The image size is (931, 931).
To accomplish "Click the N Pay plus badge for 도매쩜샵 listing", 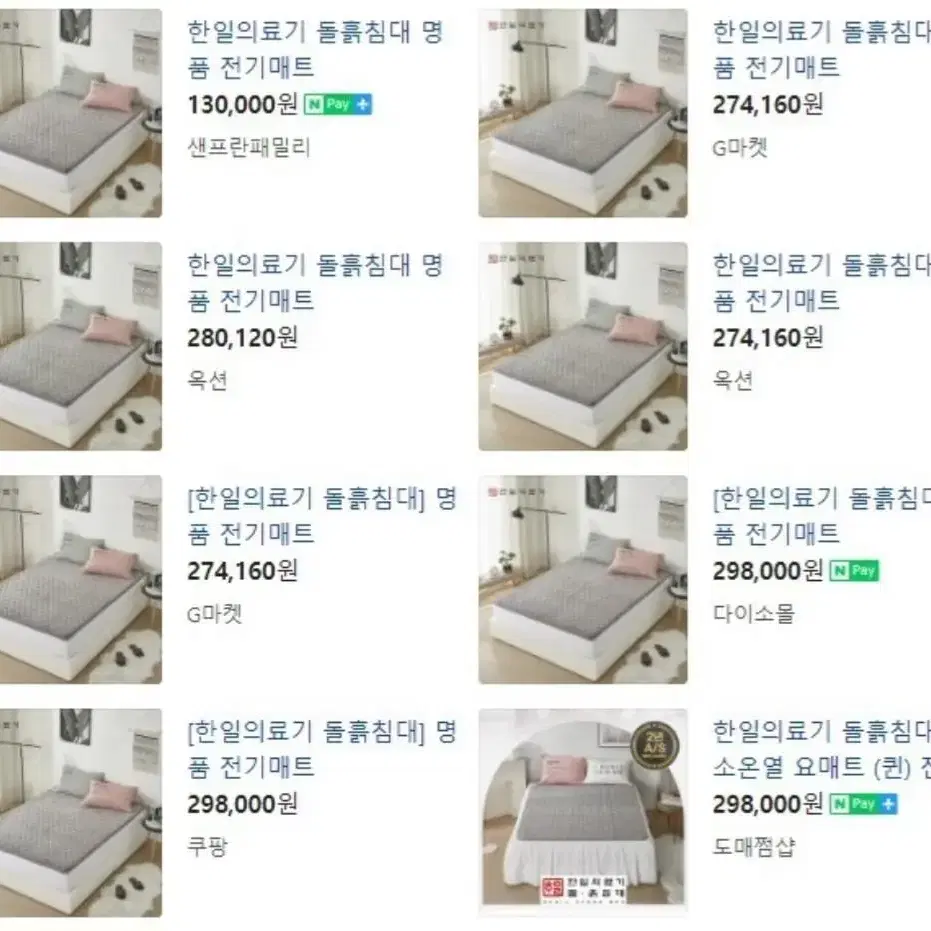I will [x=863, y=804].
